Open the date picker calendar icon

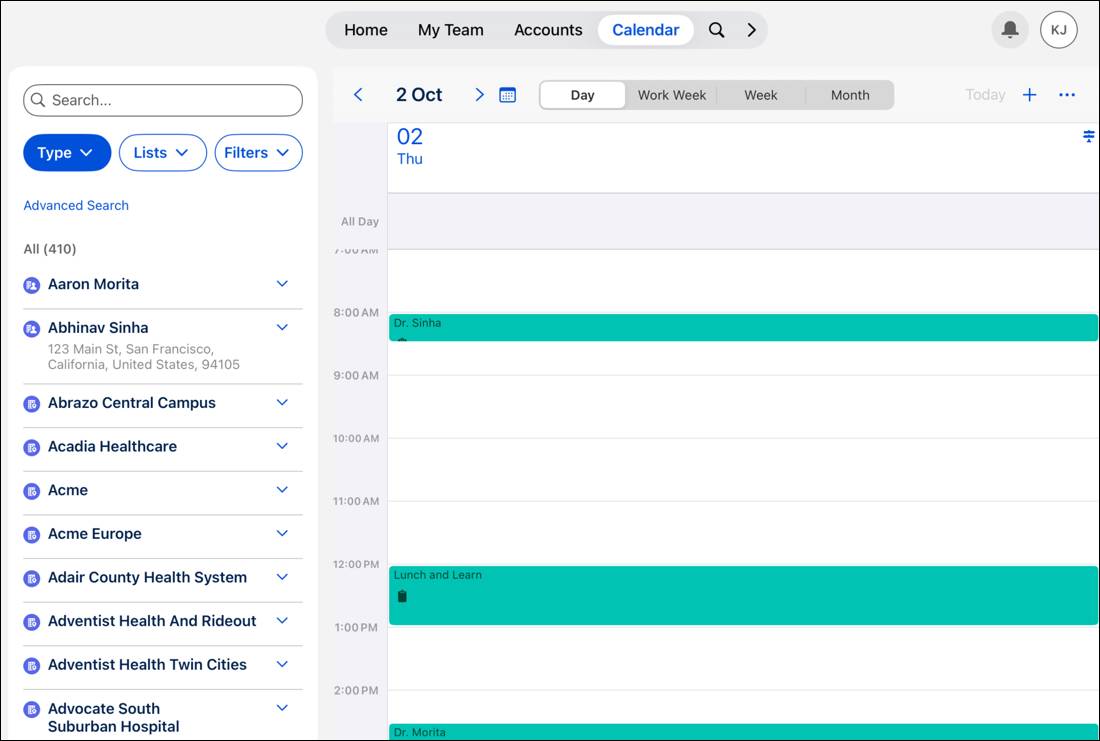pos(507,95)
